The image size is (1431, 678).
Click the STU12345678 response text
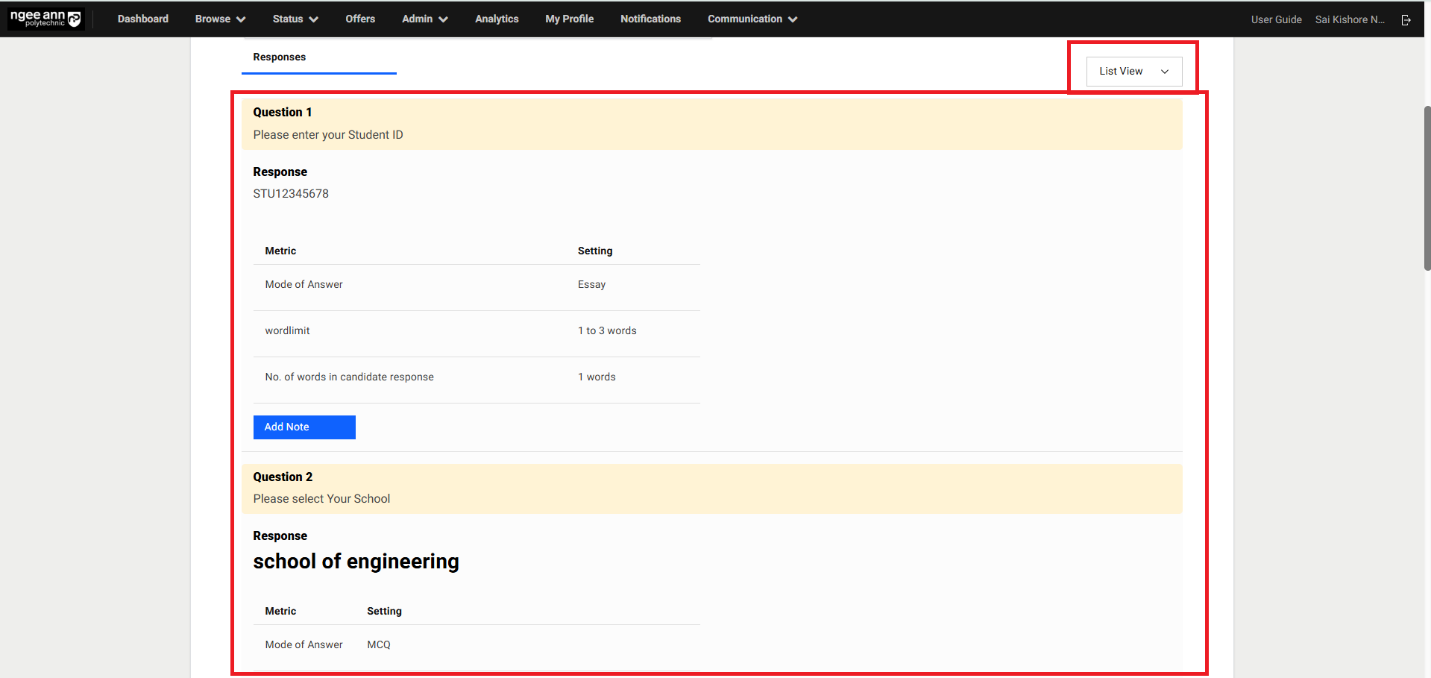291,194
